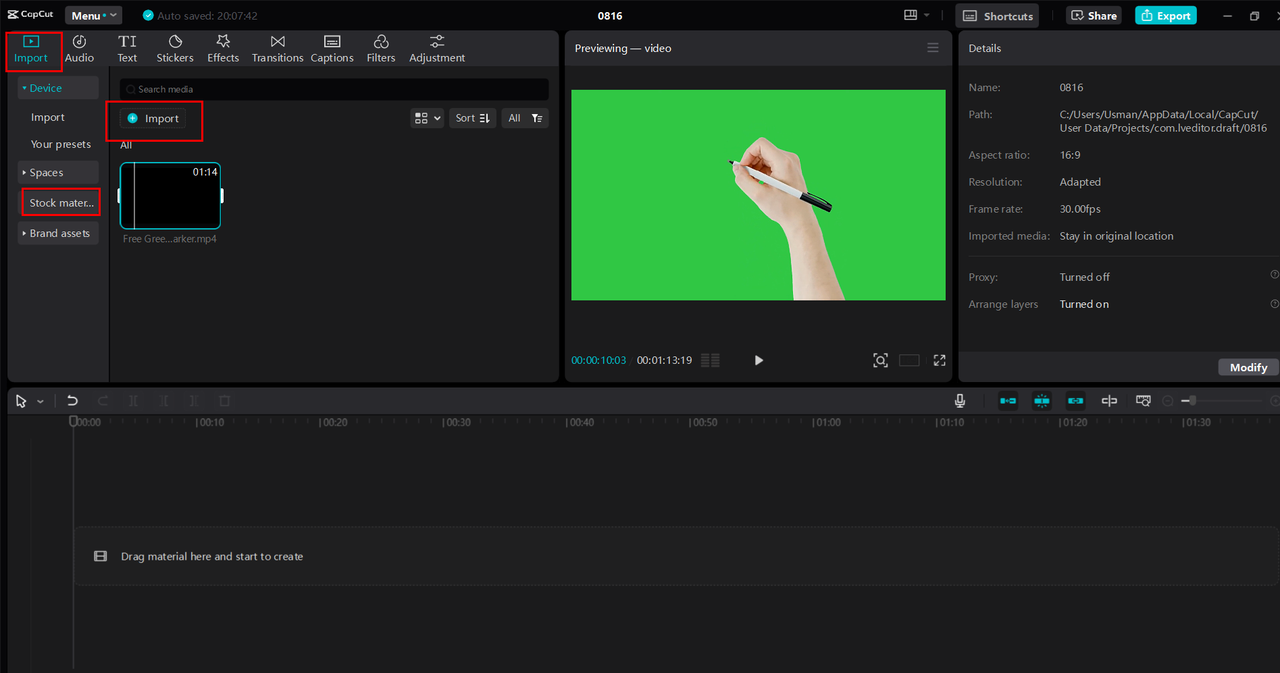1280x673 pixels.
Task: Open the Adjustment tab
Action: 437,49
